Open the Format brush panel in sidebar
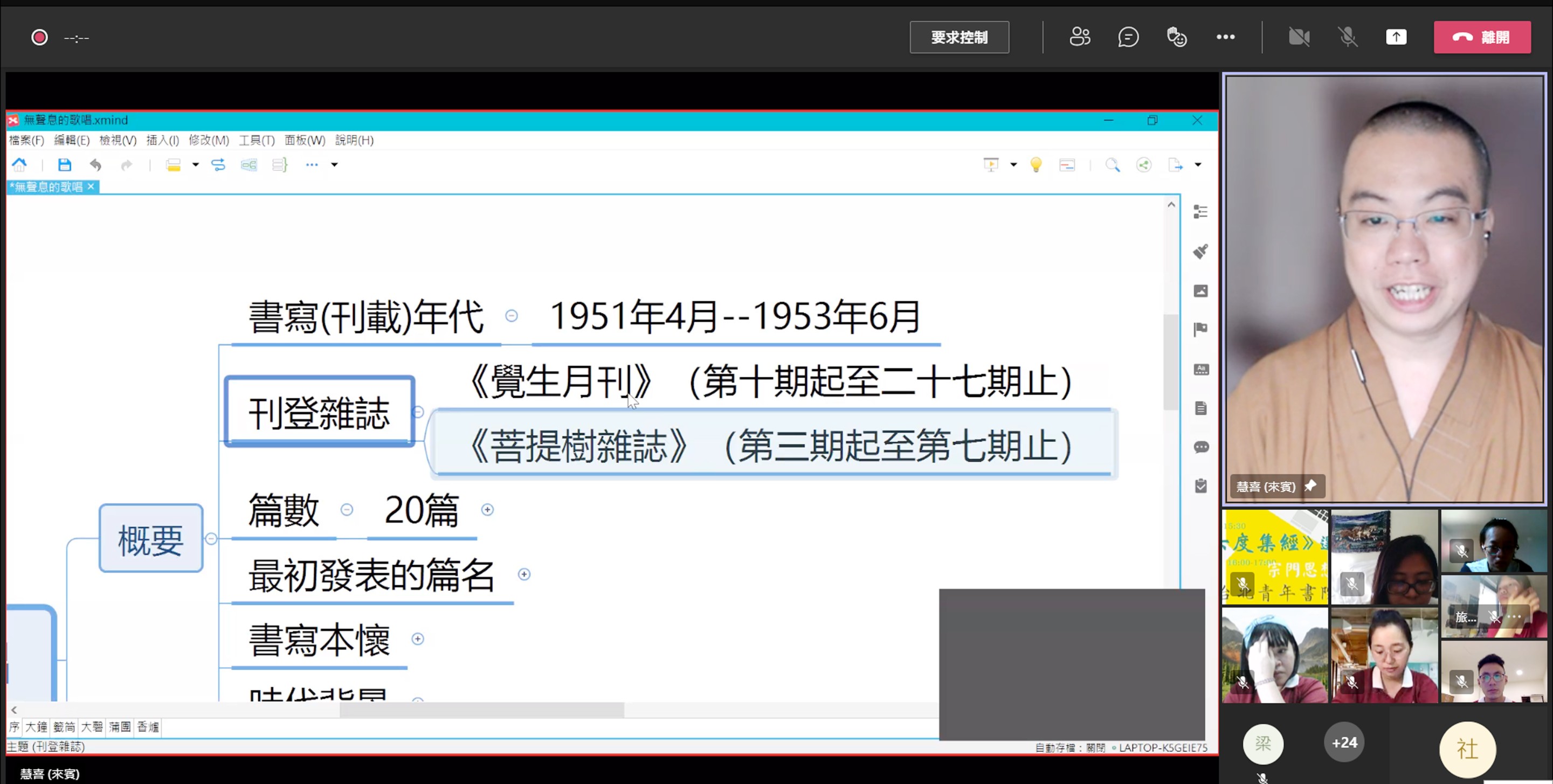 [x=1200, y=251]
